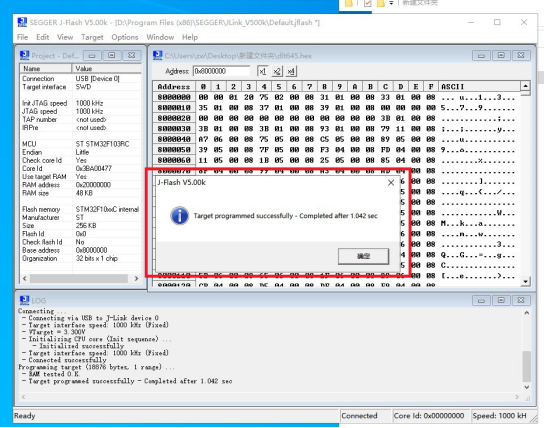
Task: Restore the Project panel window
Action: (112, 55)
